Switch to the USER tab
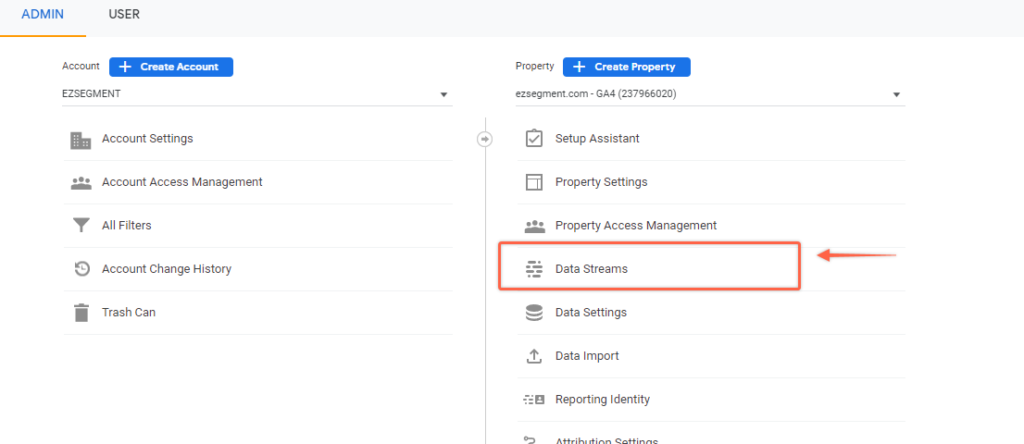 coord(124,14)
